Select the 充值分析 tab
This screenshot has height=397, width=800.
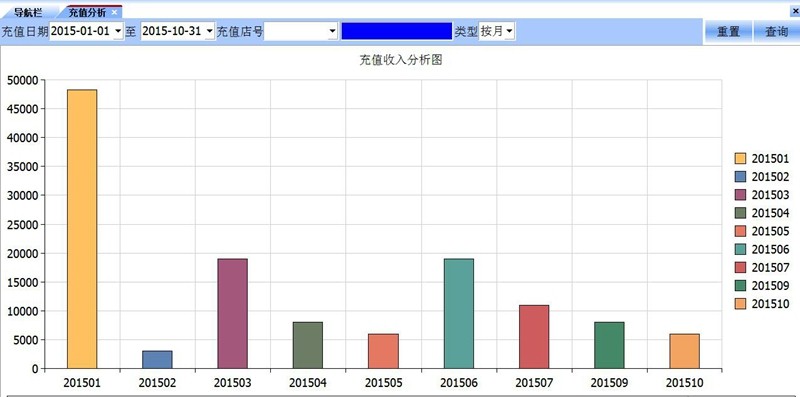tap(87, 12)
